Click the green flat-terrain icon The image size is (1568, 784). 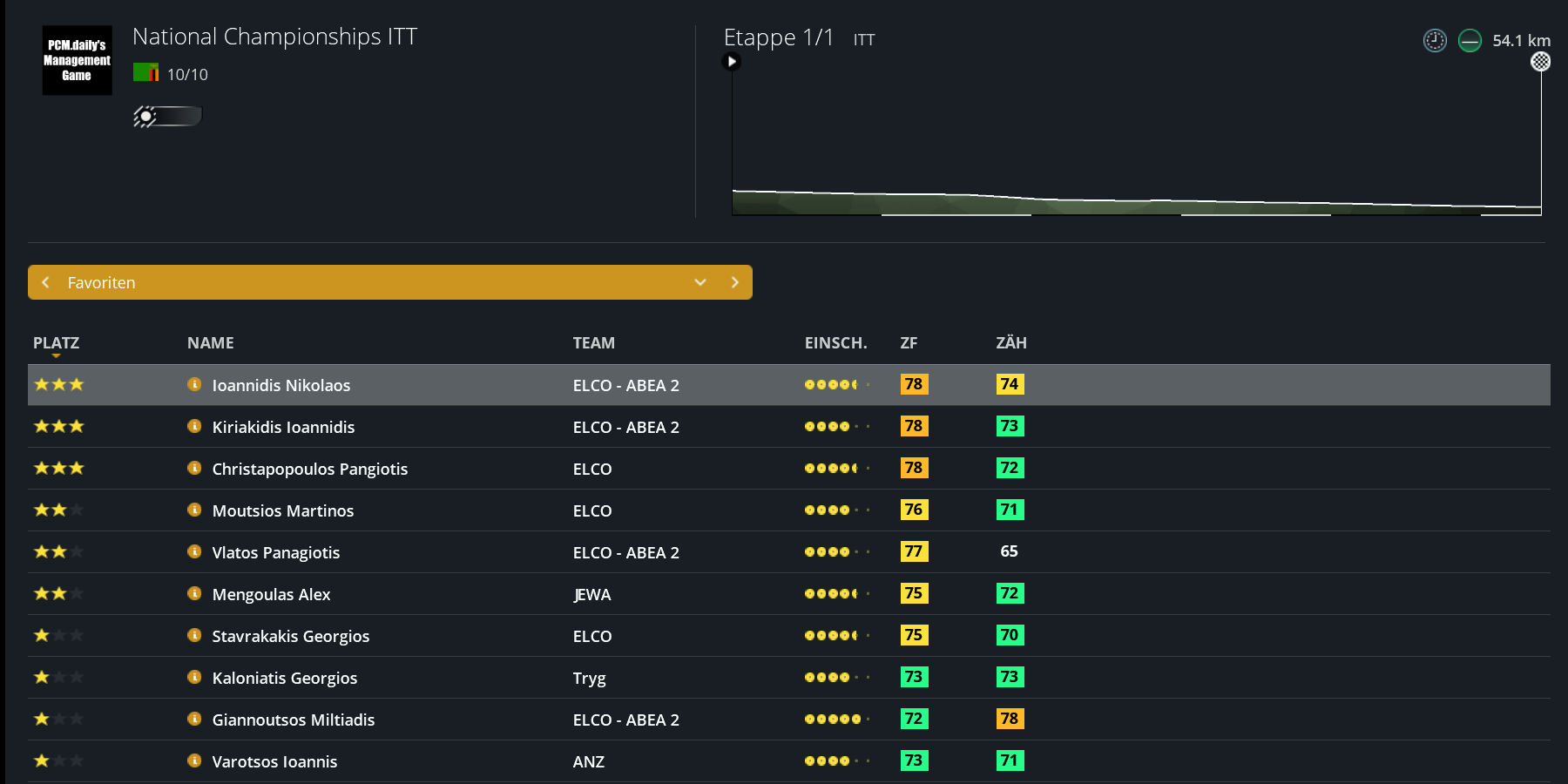[x=1470, y=40]
